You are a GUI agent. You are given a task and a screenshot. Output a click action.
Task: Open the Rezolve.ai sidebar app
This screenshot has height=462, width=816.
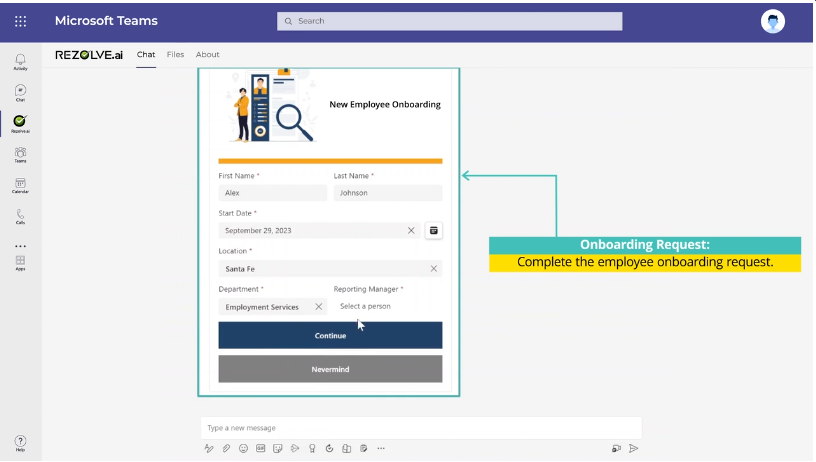[x=20, y=124]
